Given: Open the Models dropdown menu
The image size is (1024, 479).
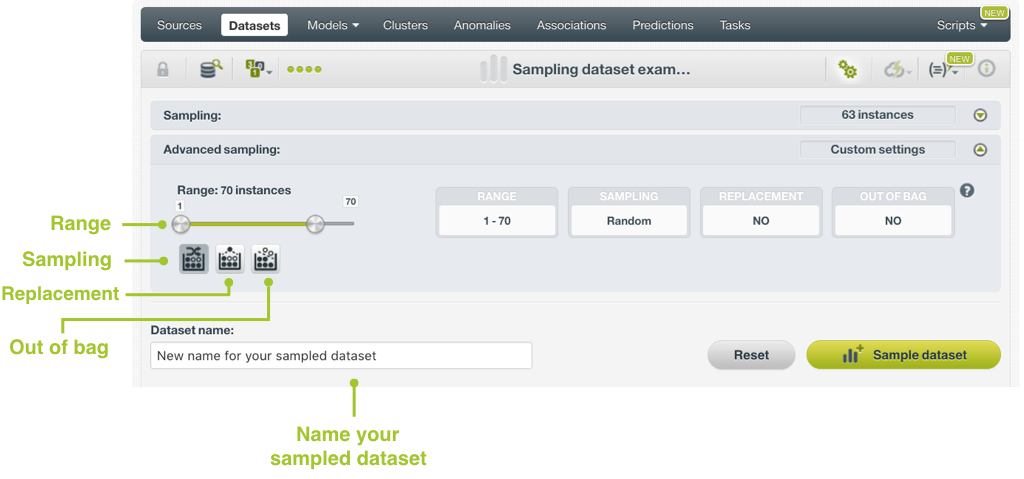Looking at the screenshot, I should point(332,25).
